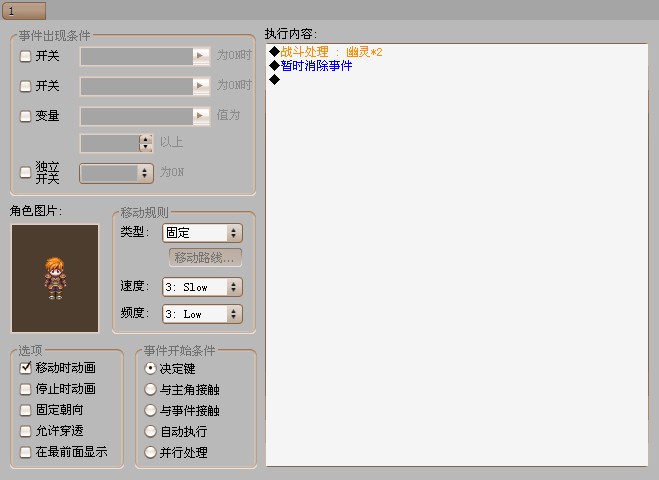Open the 独立开关 self-switch dropdown
The height and width of the screenshot is (480, 659).
point(116,173)
